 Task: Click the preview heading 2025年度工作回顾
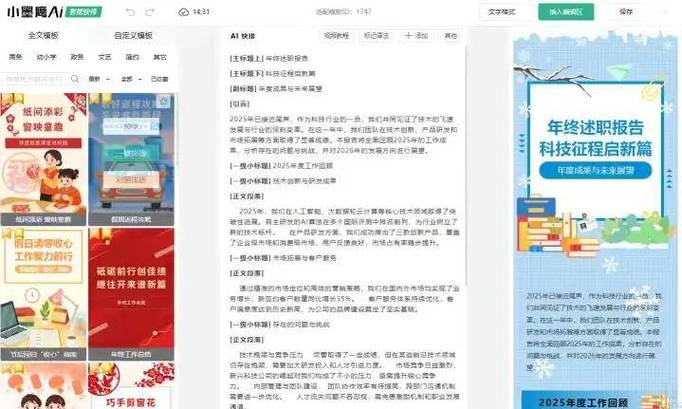tap(583, 402)
